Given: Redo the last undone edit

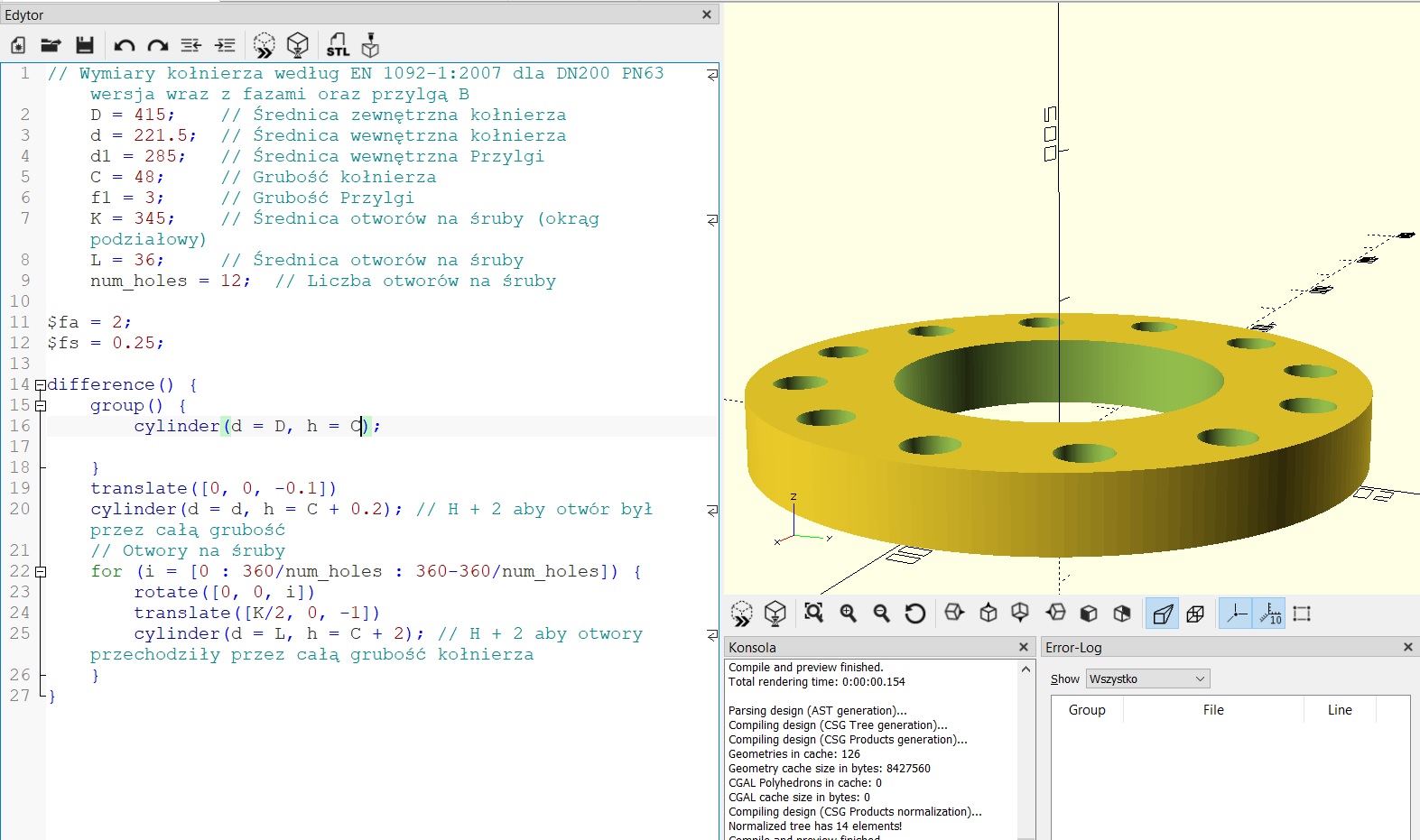Looking at the screenshot, I should [158, 45].
